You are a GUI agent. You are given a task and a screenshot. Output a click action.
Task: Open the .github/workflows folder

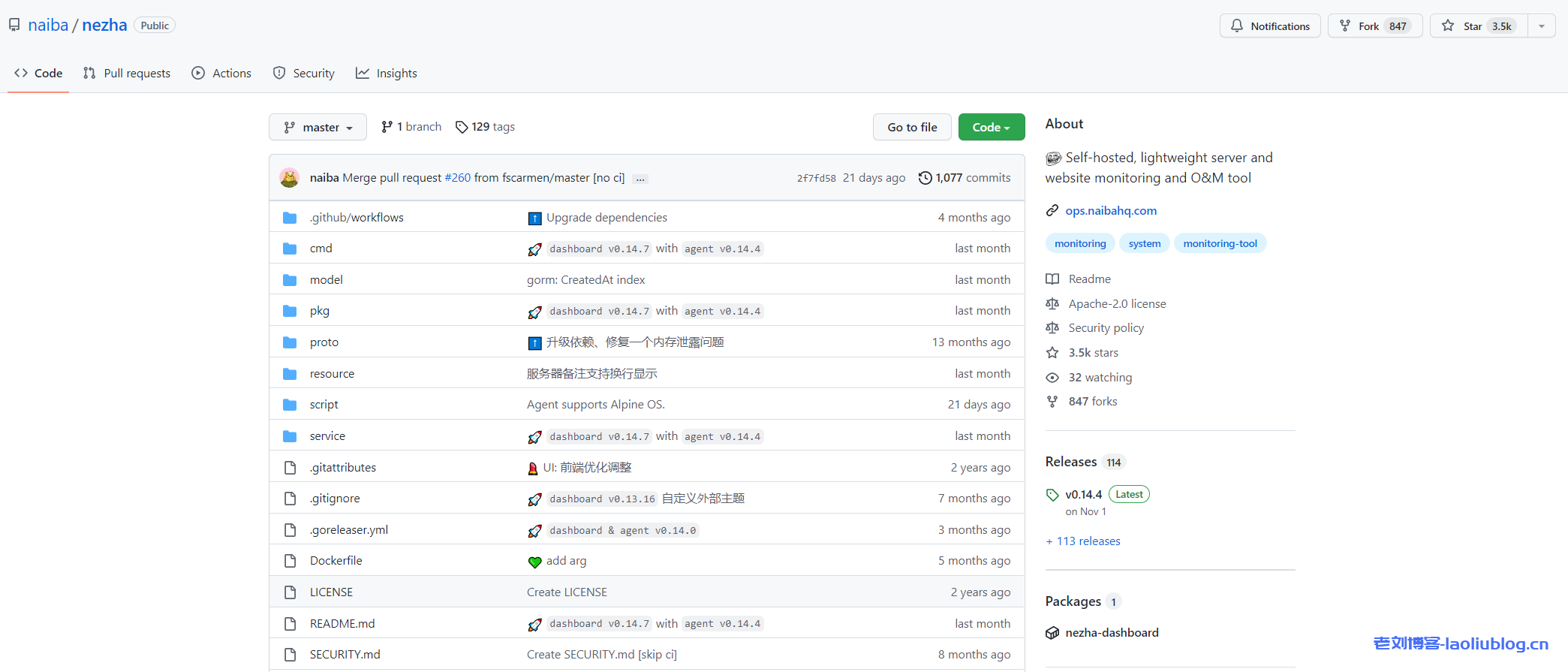click(357, 218)
